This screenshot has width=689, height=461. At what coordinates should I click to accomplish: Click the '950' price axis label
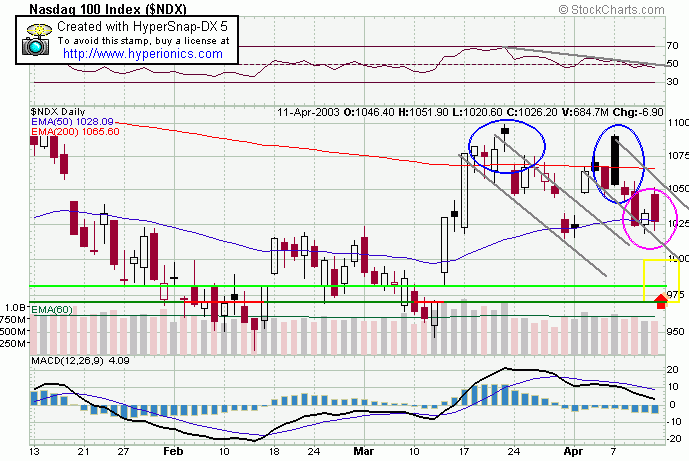[675, 332]
